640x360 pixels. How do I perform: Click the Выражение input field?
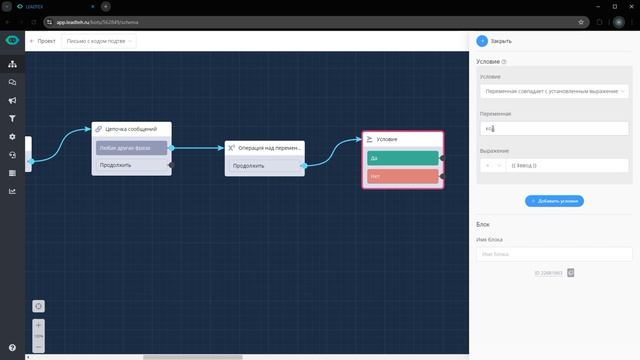(x=567, y=166)
